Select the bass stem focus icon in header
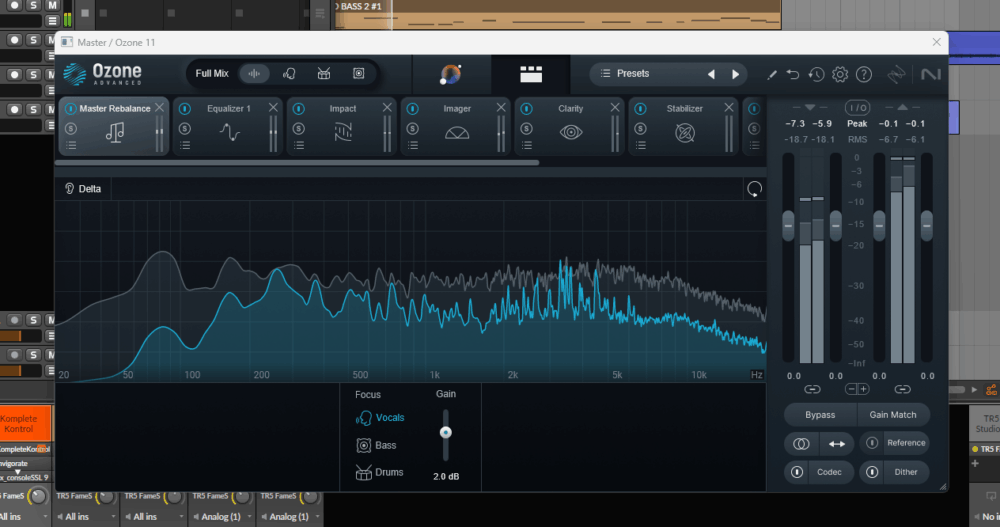This screenshot has width=1000, height=527. tap(358, 73)
